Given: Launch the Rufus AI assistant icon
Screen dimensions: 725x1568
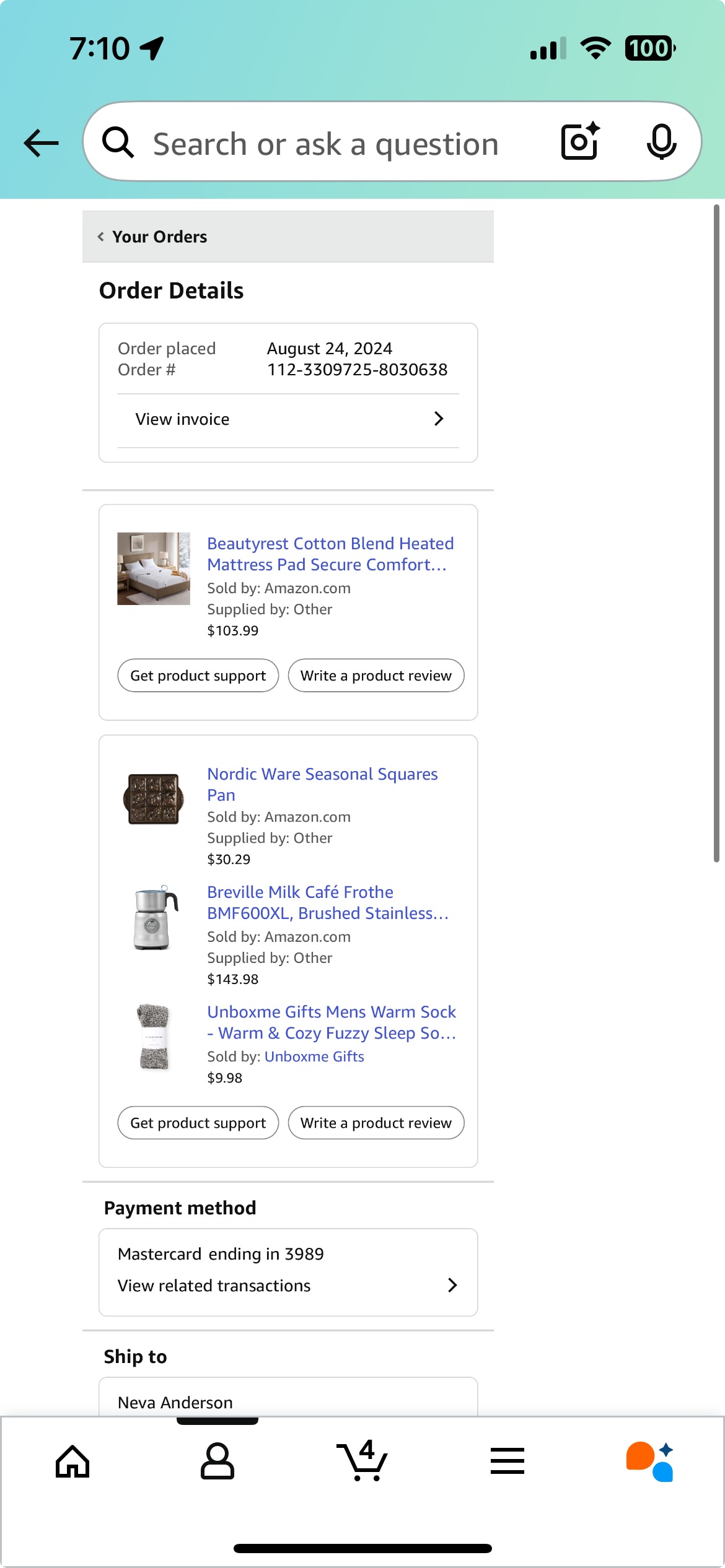Looking at the screenshot, I should coord(650,1461).
